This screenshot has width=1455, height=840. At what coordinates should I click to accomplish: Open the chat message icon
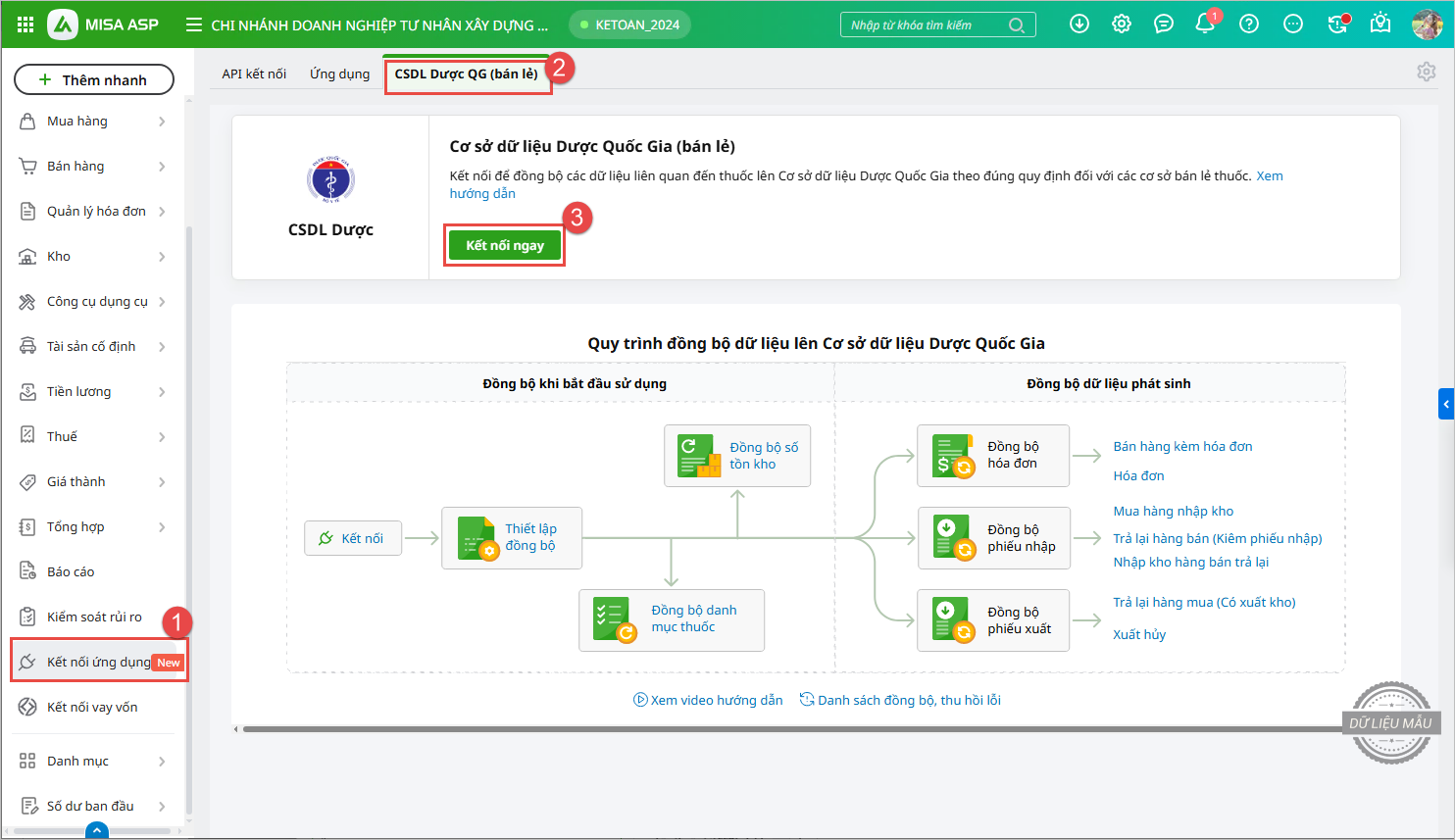(x=1164, y=24)
